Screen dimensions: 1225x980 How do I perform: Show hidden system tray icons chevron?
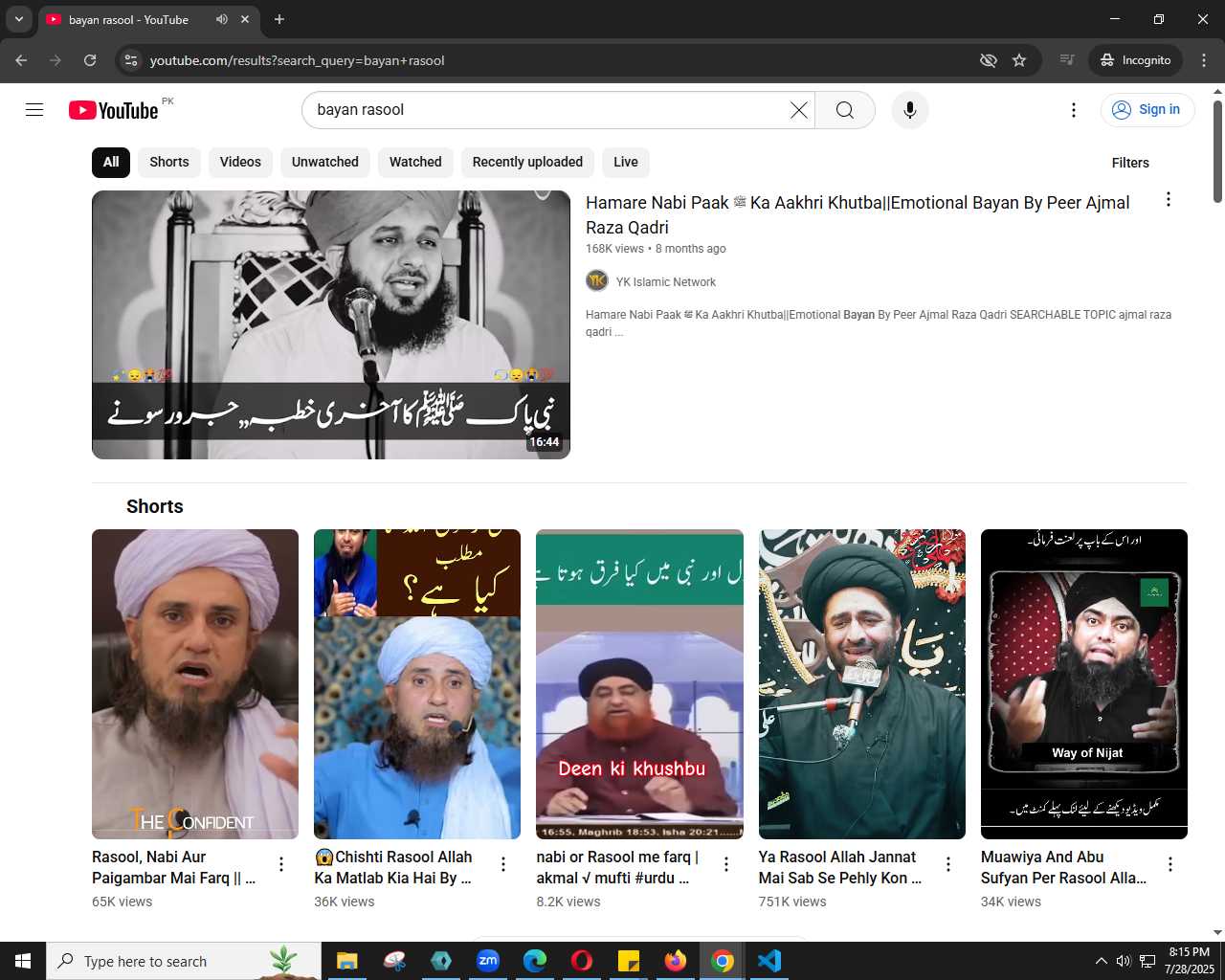1101,961
